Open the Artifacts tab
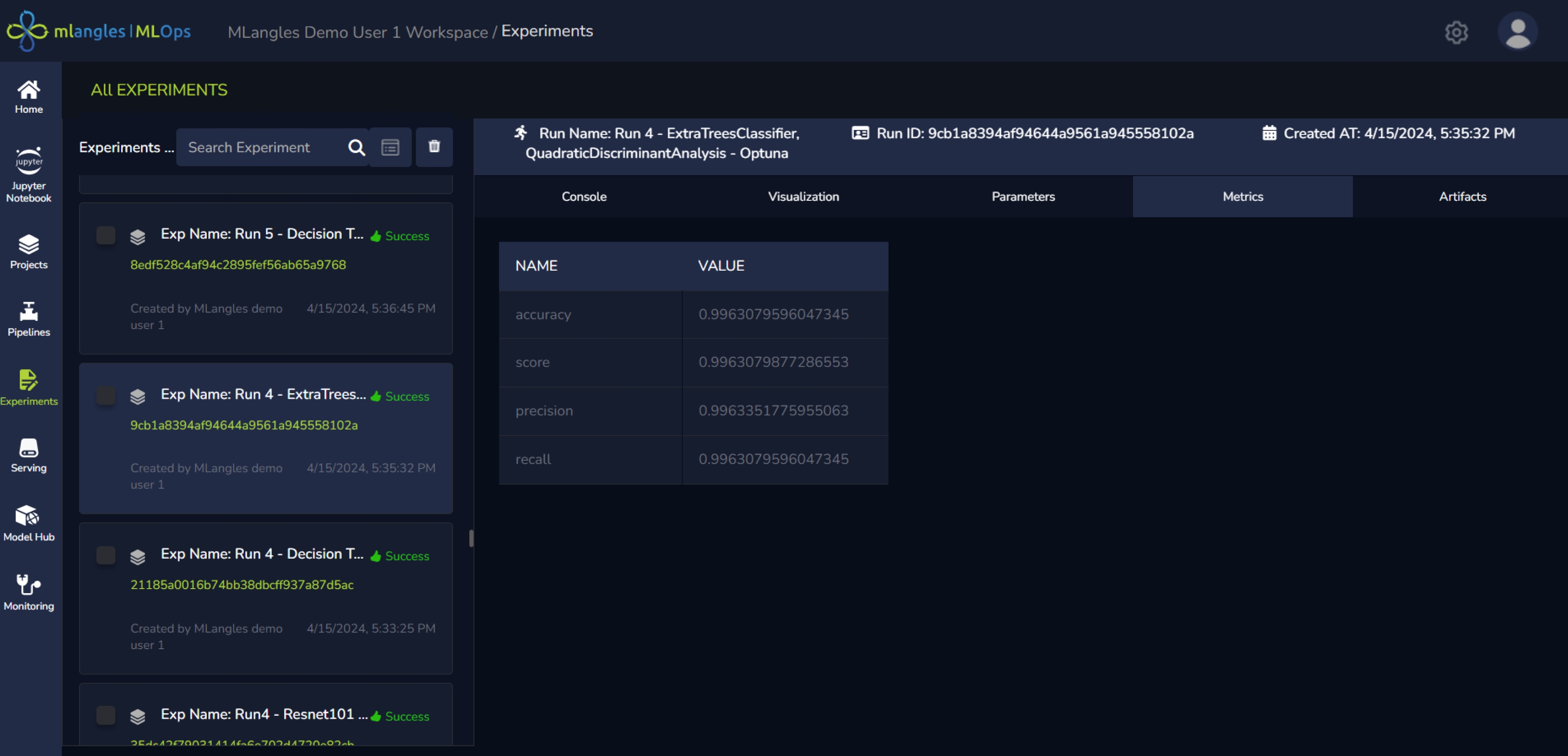 coord(1463,196)
